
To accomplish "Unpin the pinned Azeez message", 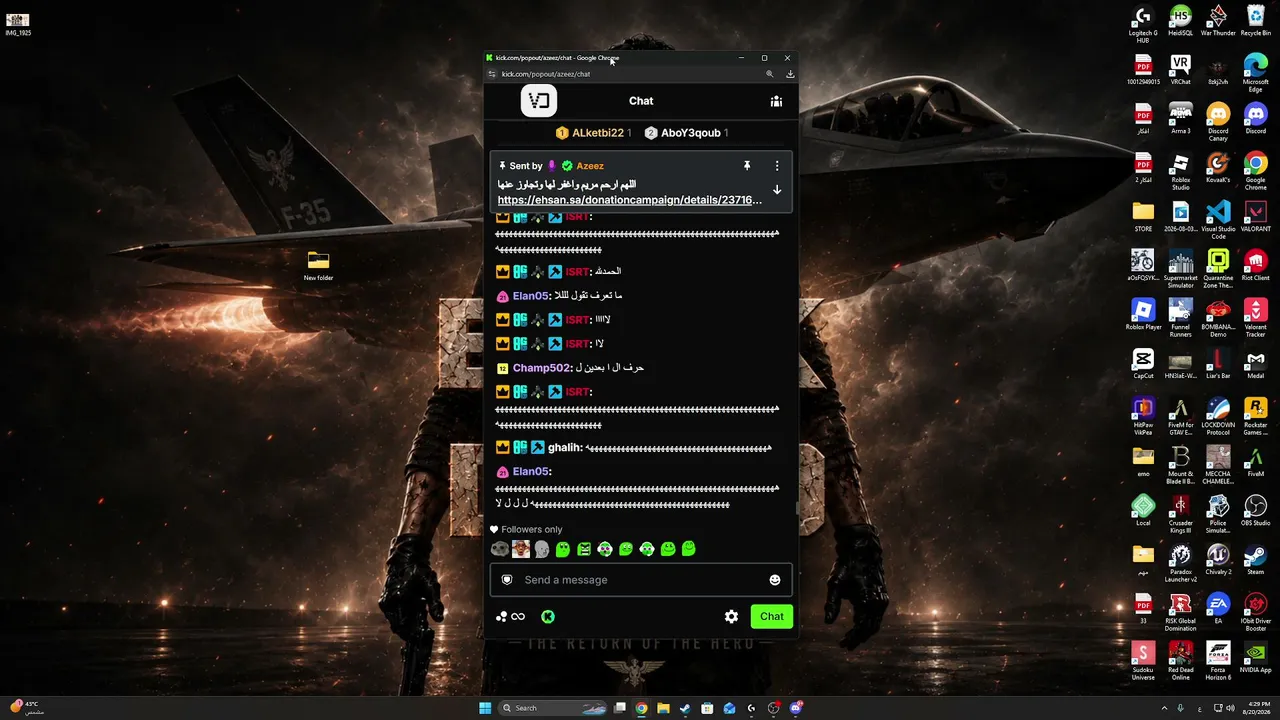I will click(x=746, y=166).
